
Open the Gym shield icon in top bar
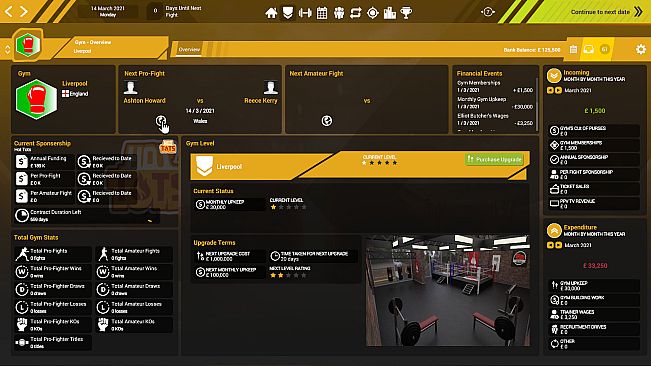tap(288, 13)
